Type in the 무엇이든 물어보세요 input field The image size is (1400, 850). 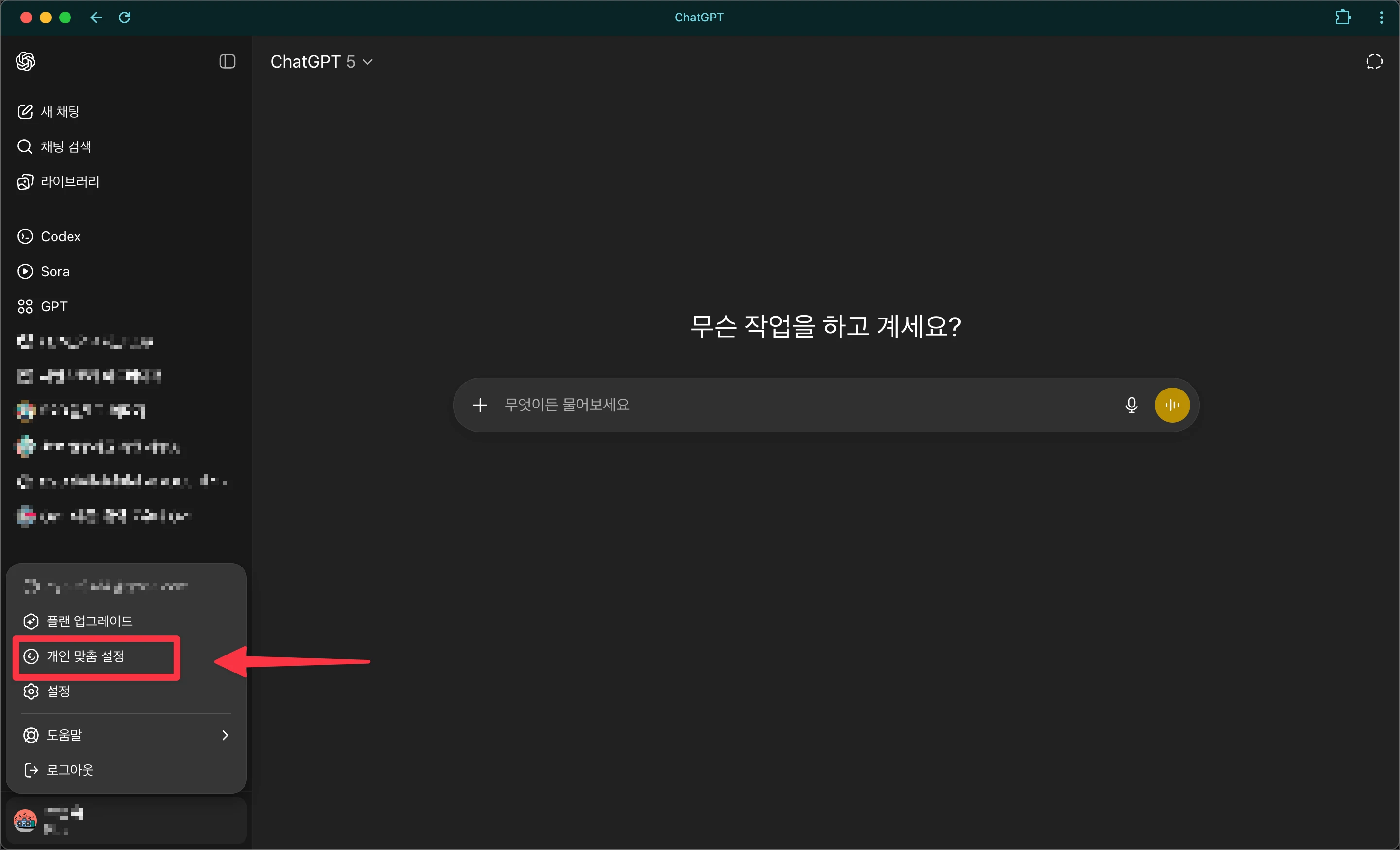click(x=795, y=405)
